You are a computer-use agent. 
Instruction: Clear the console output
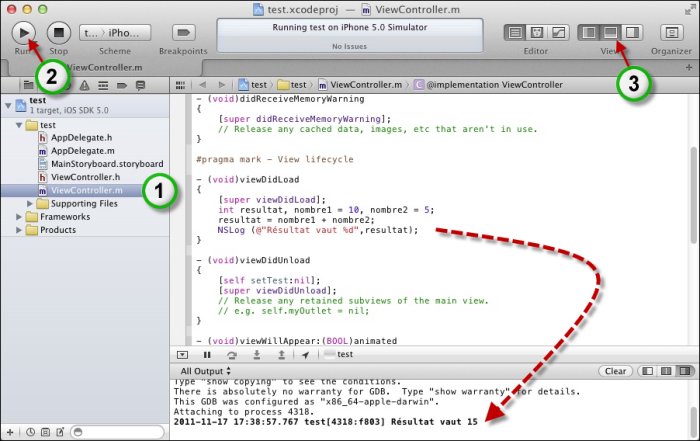coord(614,371)
